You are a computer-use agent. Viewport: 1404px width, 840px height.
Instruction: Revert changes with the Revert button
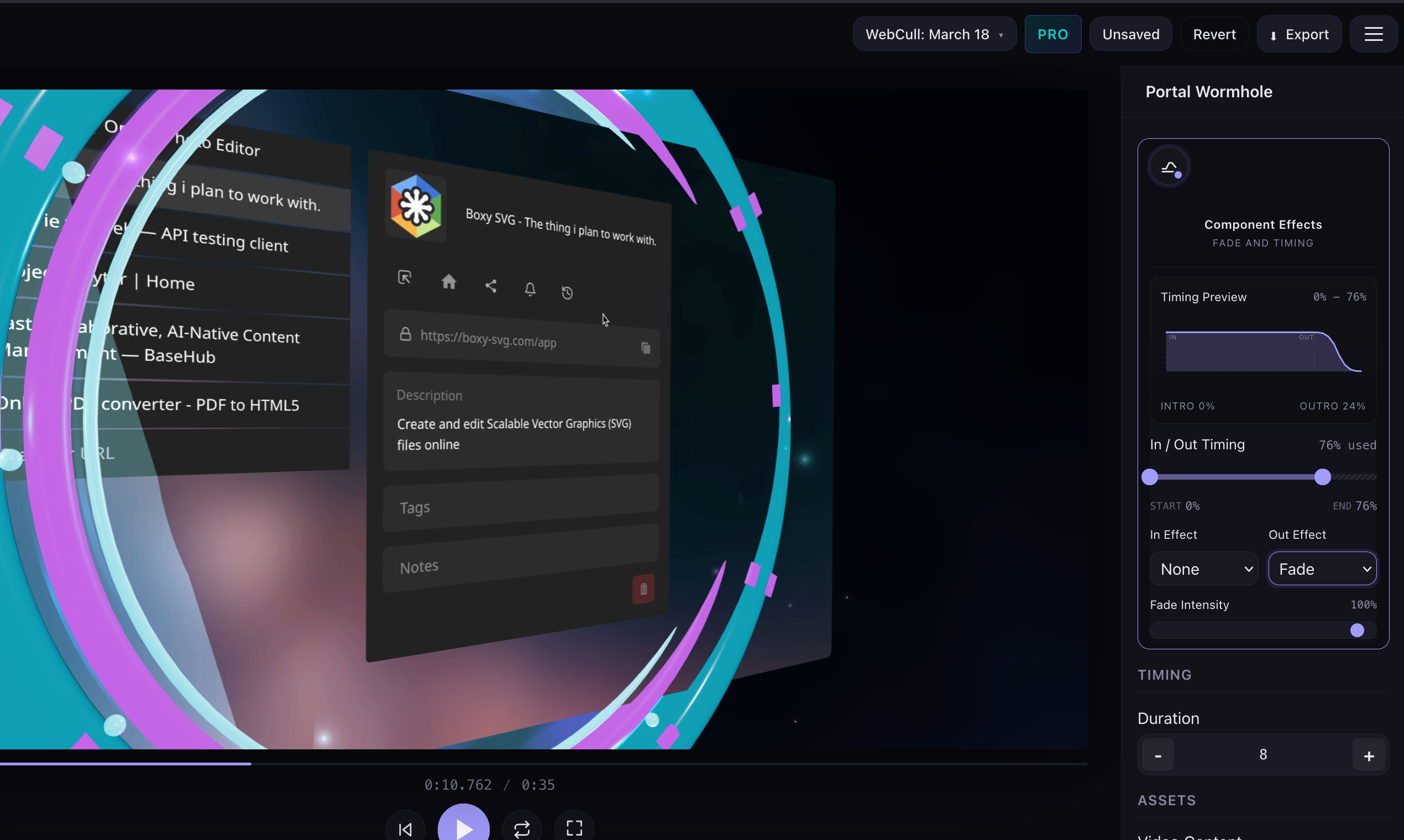(x=1214, y=34)
